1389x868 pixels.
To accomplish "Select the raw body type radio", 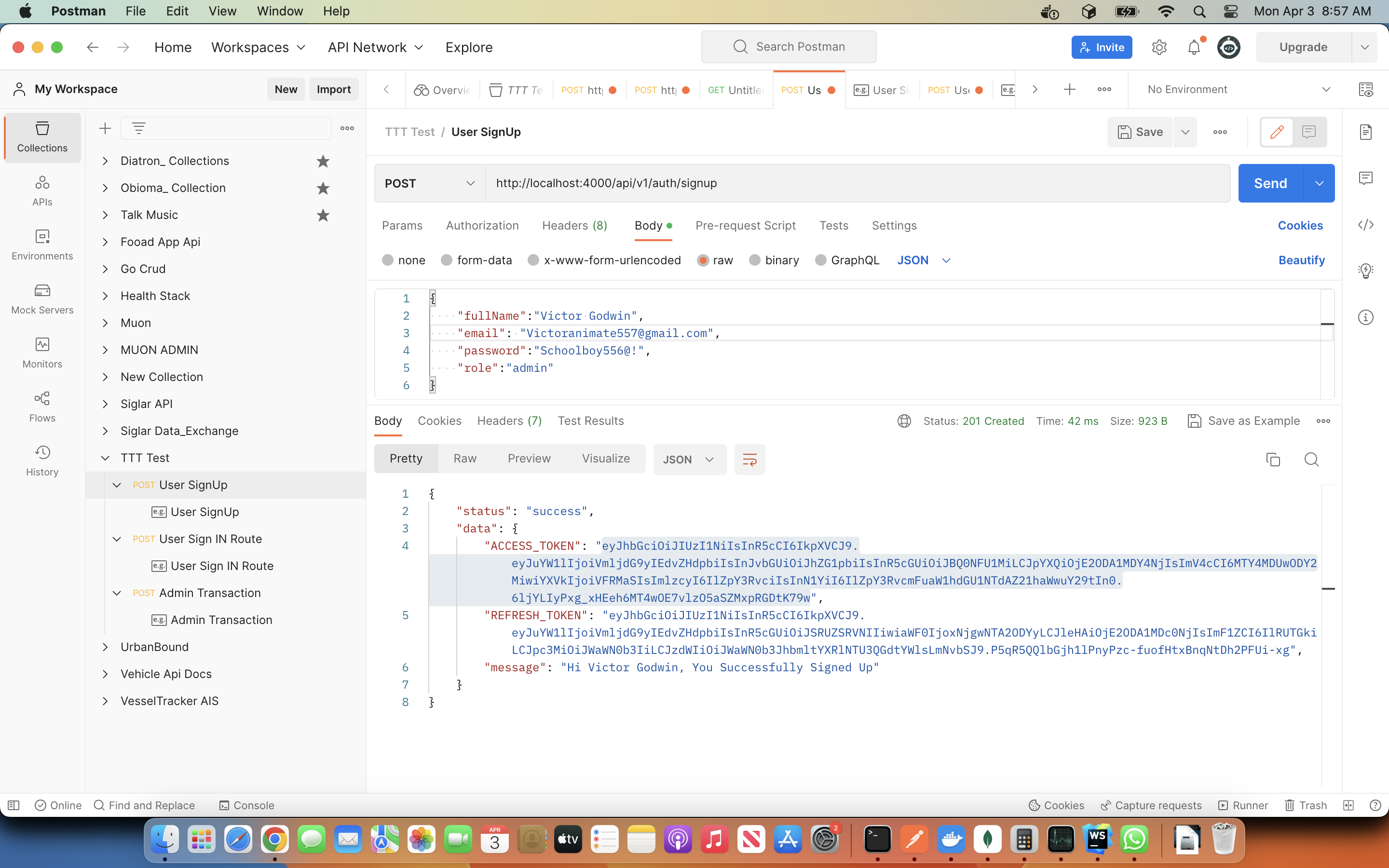I will 703,260.
